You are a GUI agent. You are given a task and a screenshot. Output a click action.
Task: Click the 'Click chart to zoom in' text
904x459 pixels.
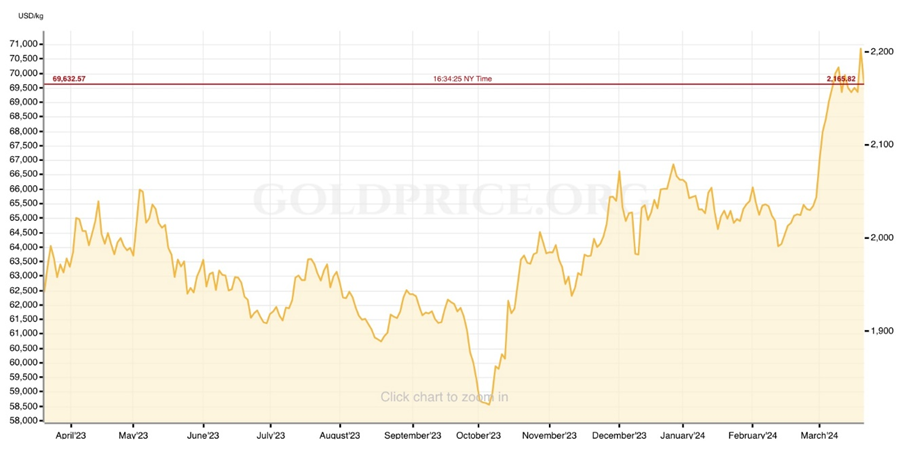point(444,397)
